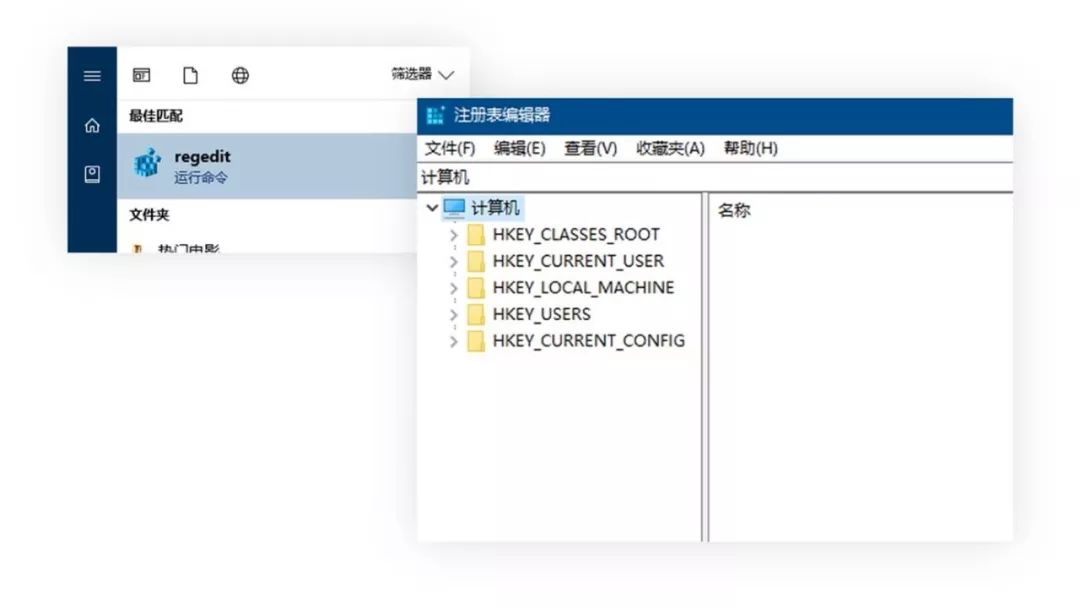This screenshot has height=608, width=1080.
Task: Select the apps filter icon above search results
Action: click(x=140, y=75)
